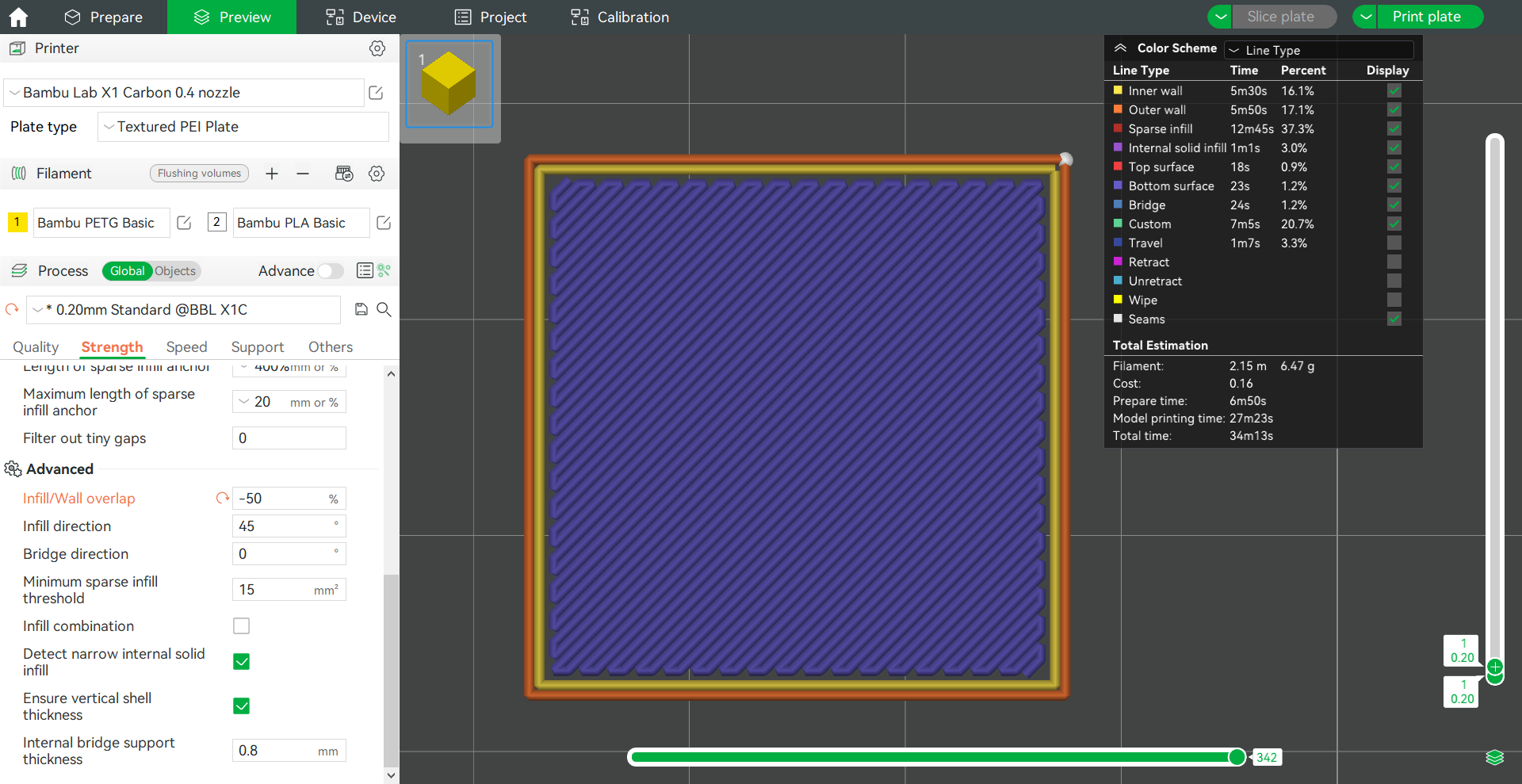Open the Print plate options arrow
The width and height of the screenshot is (1522, 784).
pos(1365,17)
